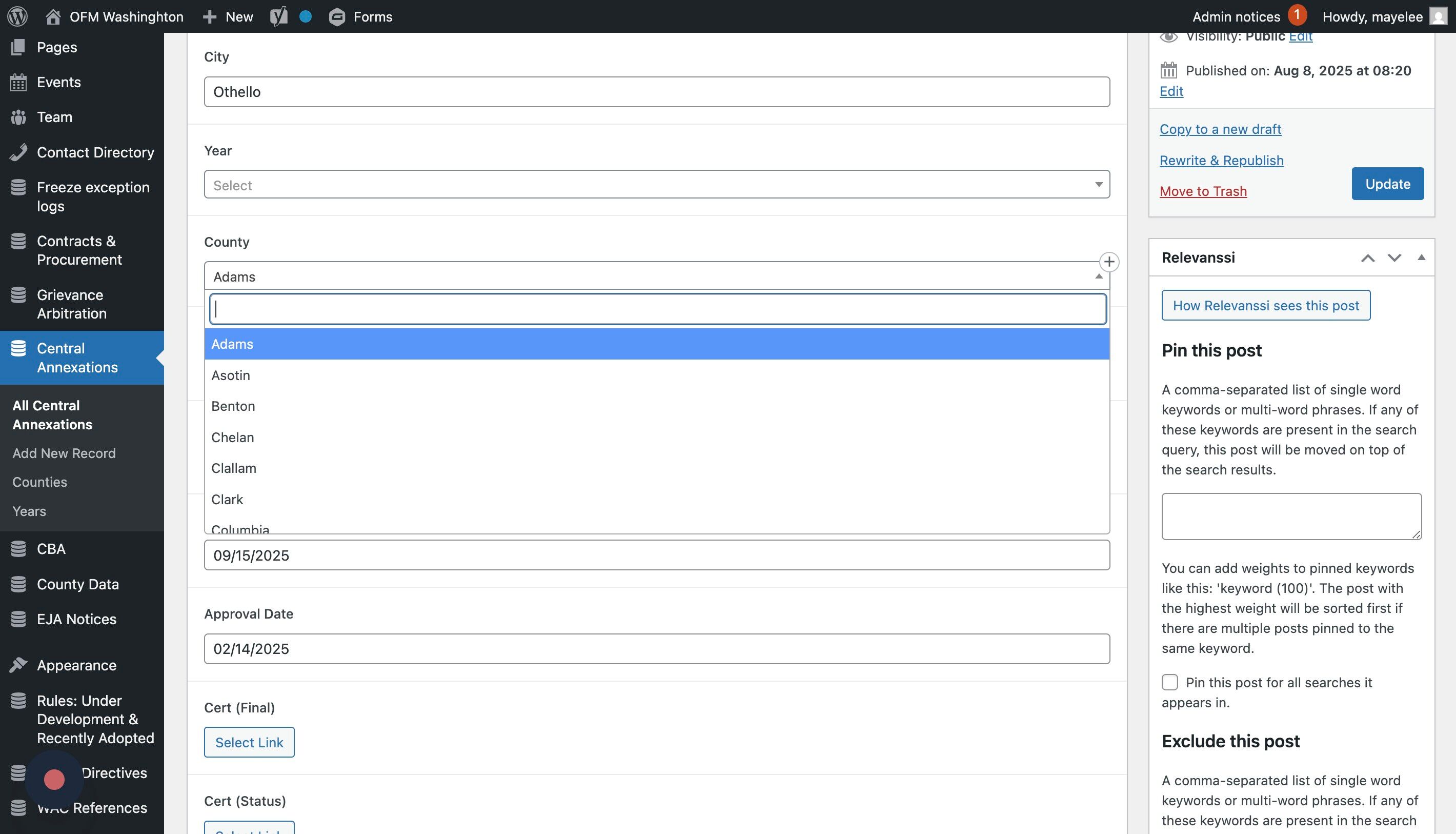
Task: Click the WordPress logo icon
Action: (17, 16)
